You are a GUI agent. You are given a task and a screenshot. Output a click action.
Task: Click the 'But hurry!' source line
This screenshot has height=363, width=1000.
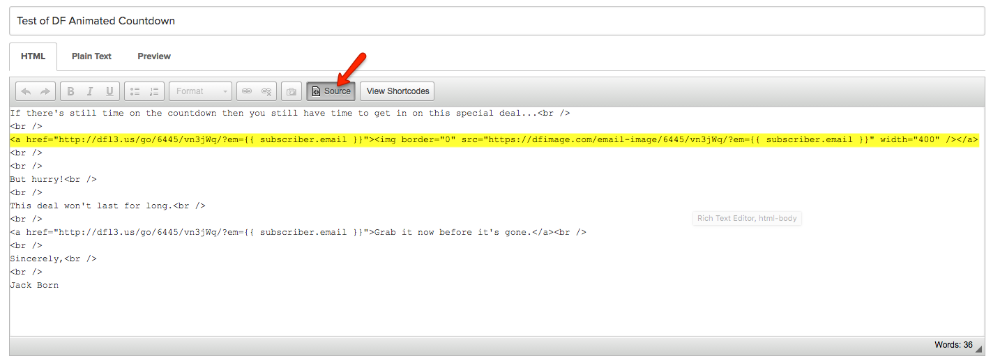(x=53, y=179)
